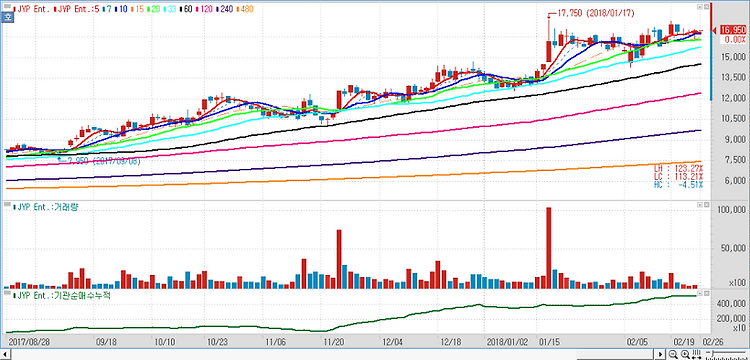
Task: Click the 10/10 date axis label
Action: coord(164,342)
